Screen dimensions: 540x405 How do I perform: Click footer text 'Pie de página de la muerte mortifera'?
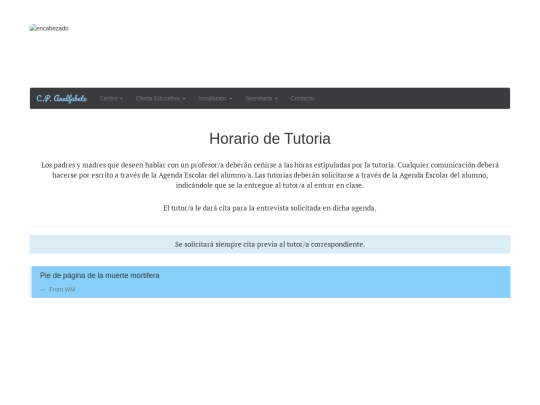click(100, 276)
